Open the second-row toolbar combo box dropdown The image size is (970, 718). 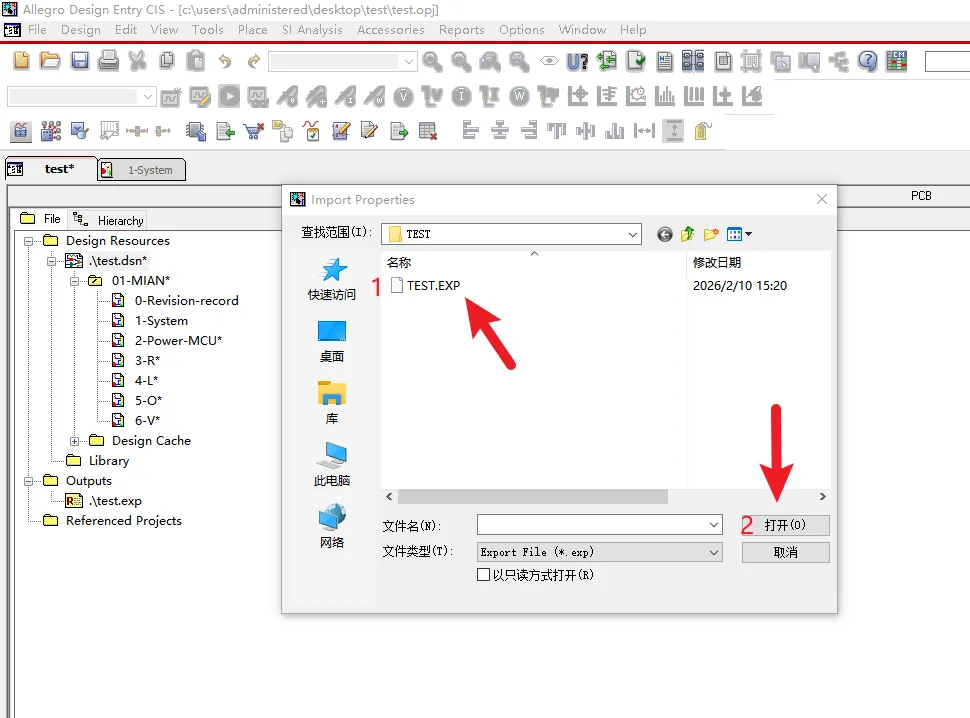[147, 96]
